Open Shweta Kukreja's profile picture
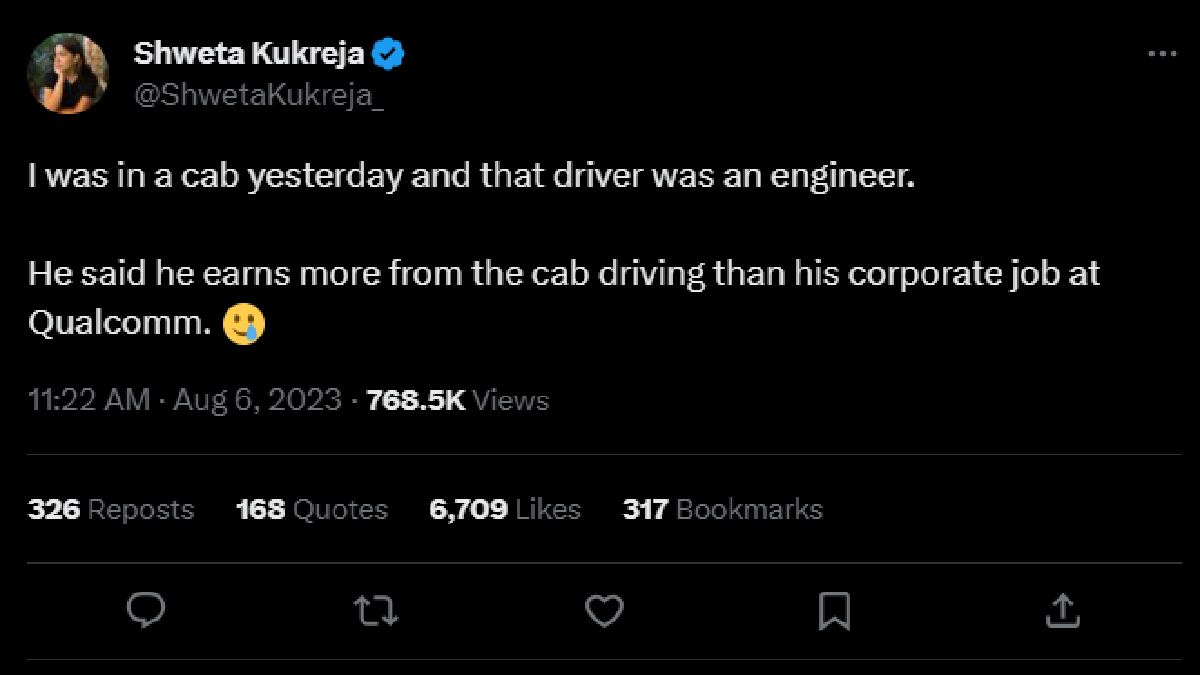 (x=68, y=73)
